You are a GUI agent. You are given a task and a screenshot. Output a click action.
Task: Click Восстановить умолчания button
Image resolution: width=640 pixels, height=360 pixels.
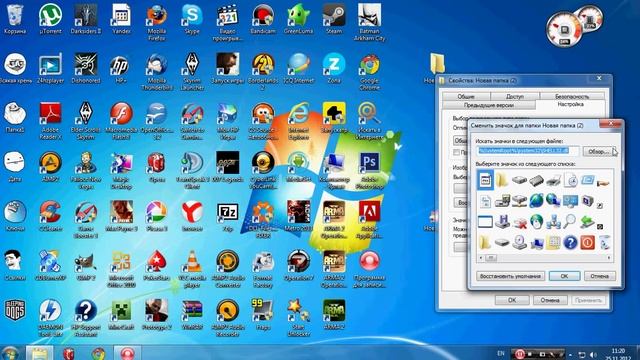[x=510, y=276]
